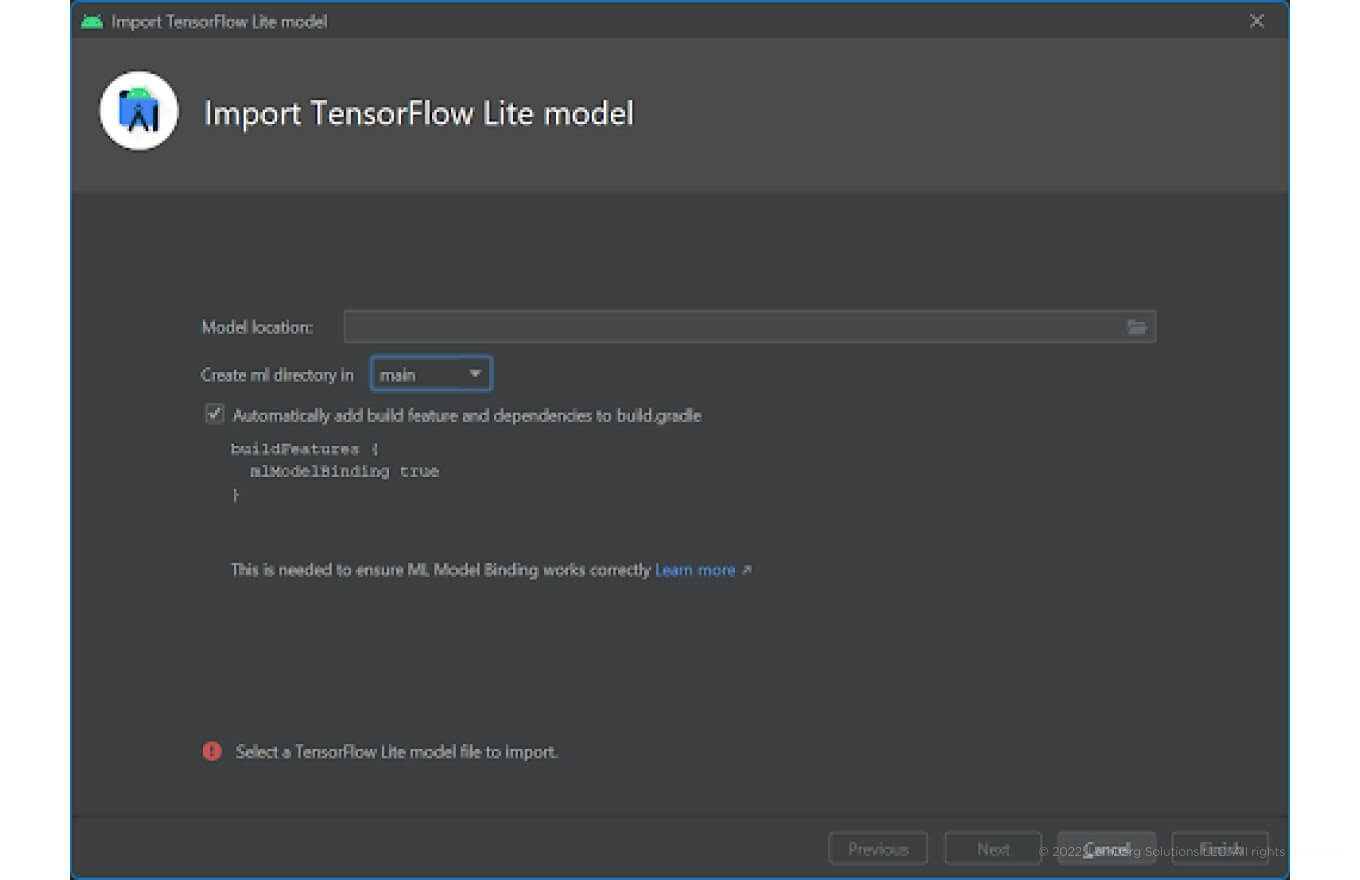
Task: Click the 'buildFeatures {' code line
Action: coord(305,449)
